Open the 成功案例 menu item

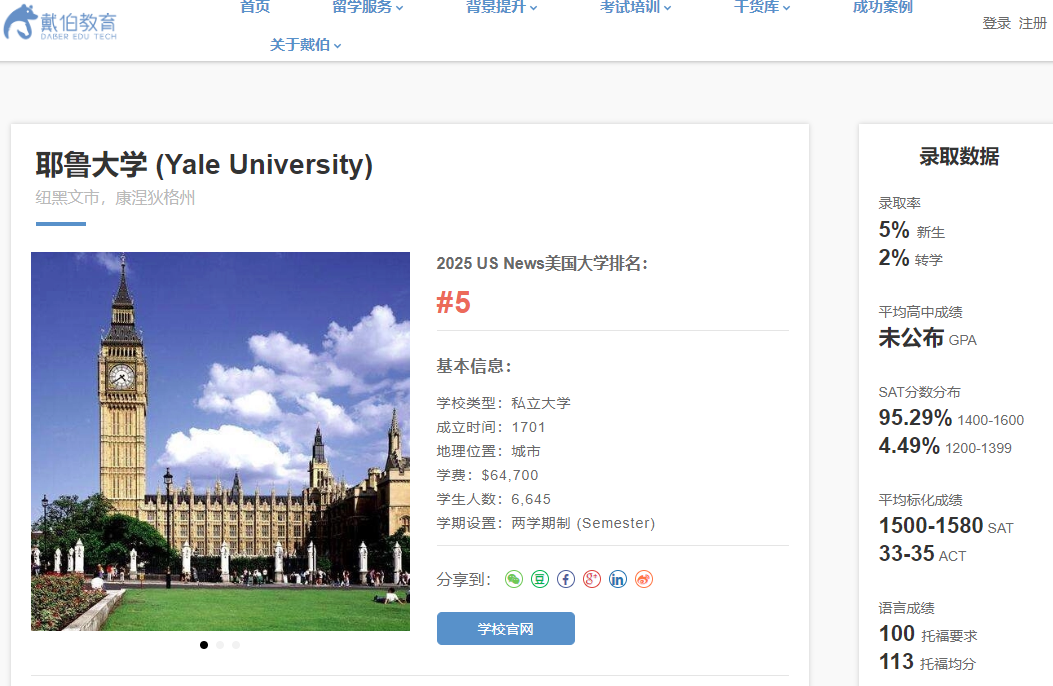coord(881,8)
